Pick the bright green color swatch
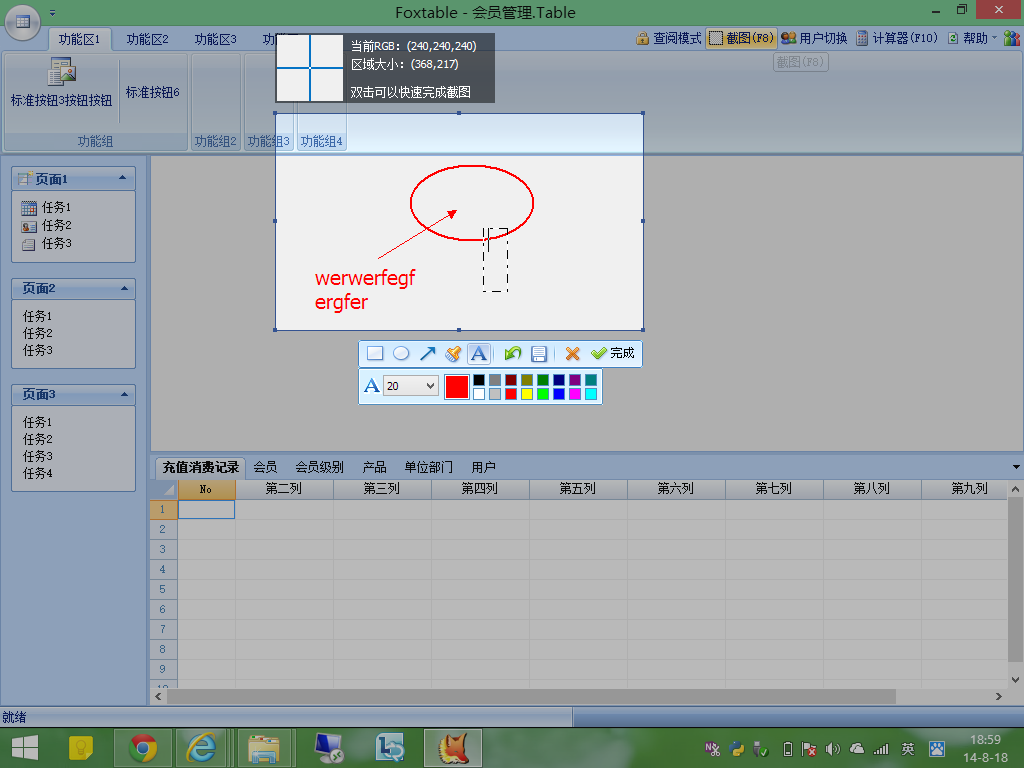The width and height of the screenshot is (1024, 768). coord(543,394)
